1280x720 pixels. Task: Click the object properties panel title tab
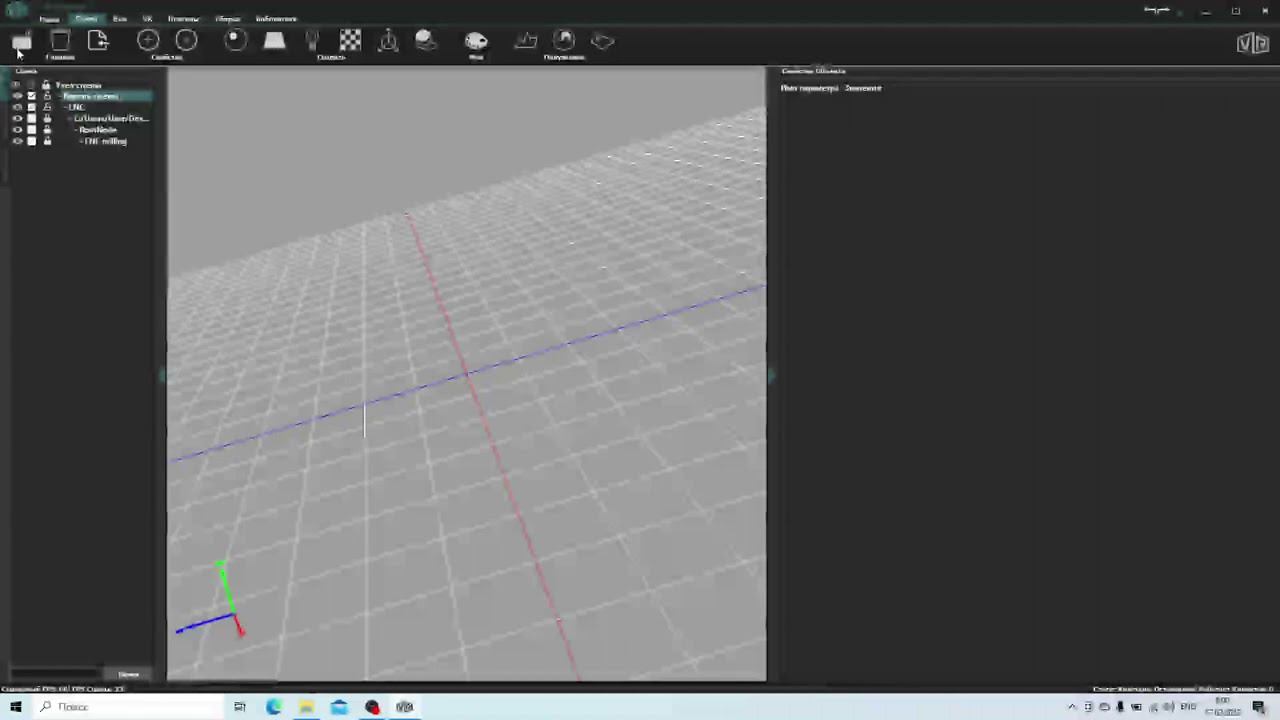813,71
